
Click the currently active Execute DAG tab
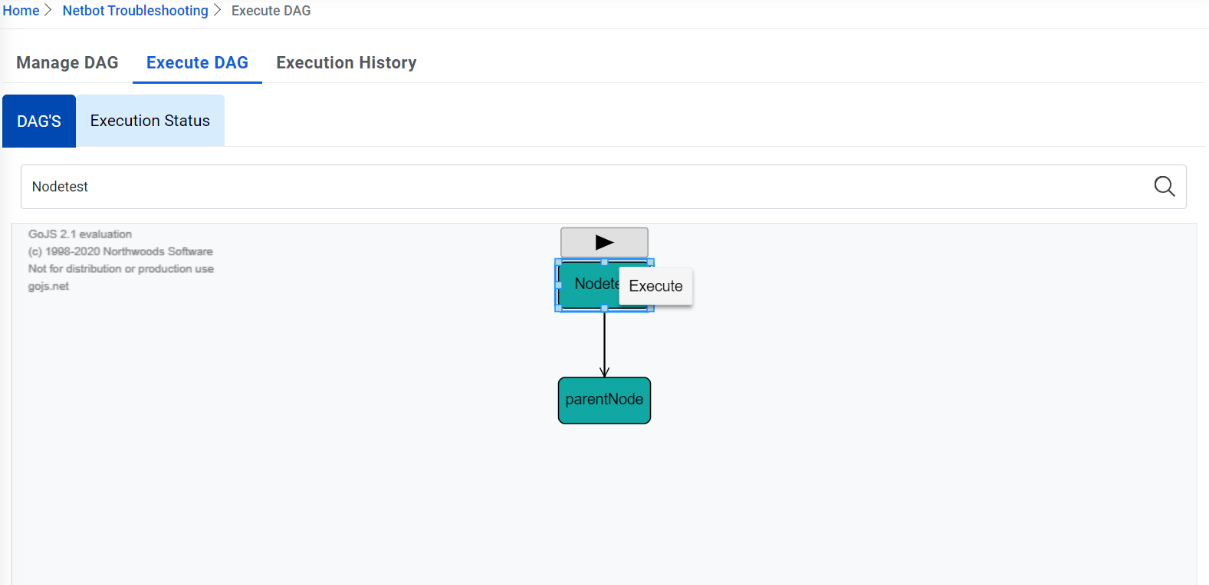pyautogui.click(x=197, y=62)
